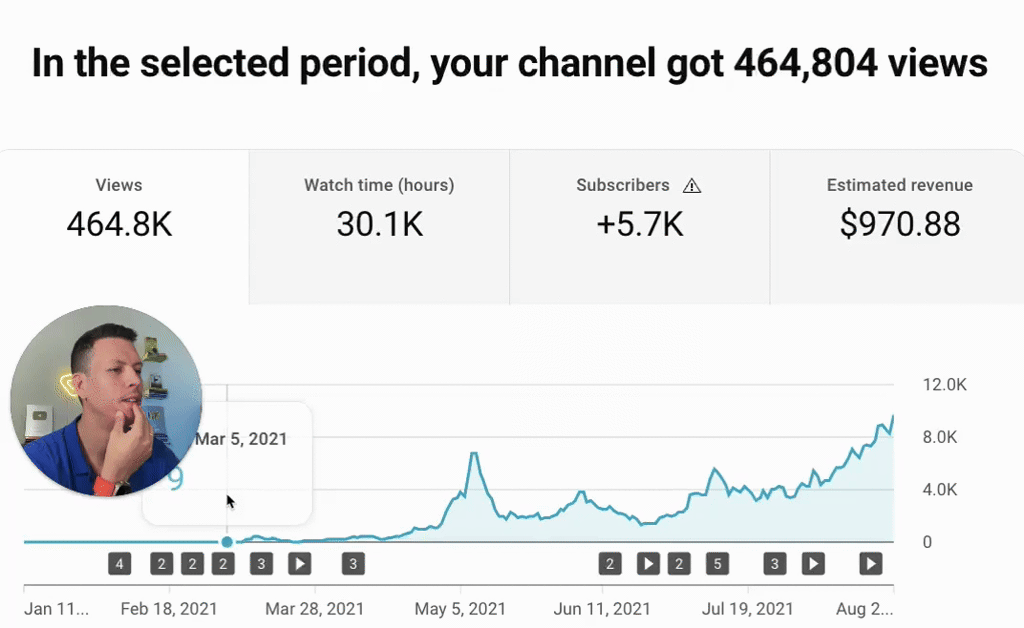The image size is (1024, 628).
Task: Open the video marker badge labeled 5
Action: click(715, 564)
